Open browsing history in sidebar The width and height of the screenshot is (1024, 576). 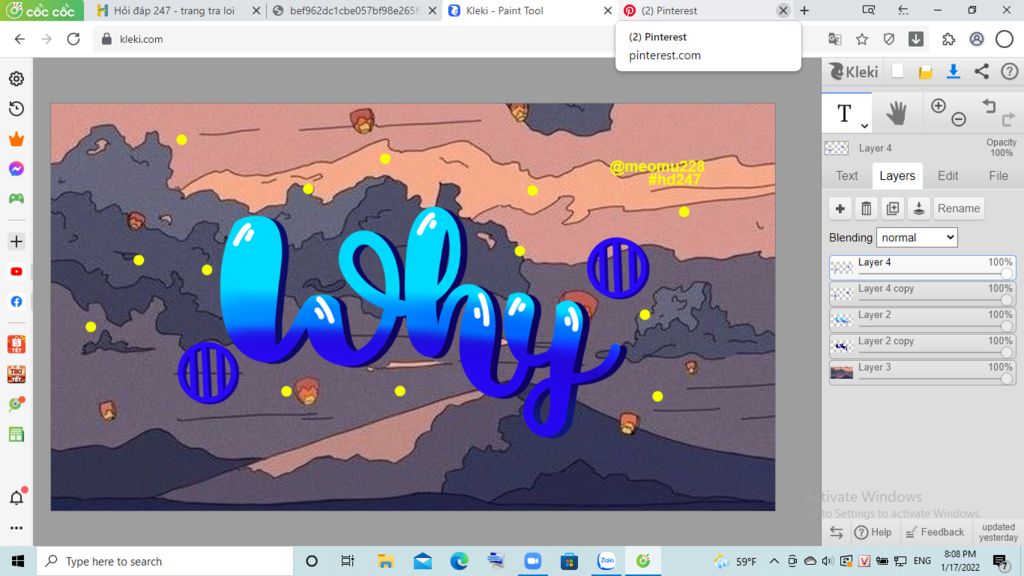pos(16,108)
